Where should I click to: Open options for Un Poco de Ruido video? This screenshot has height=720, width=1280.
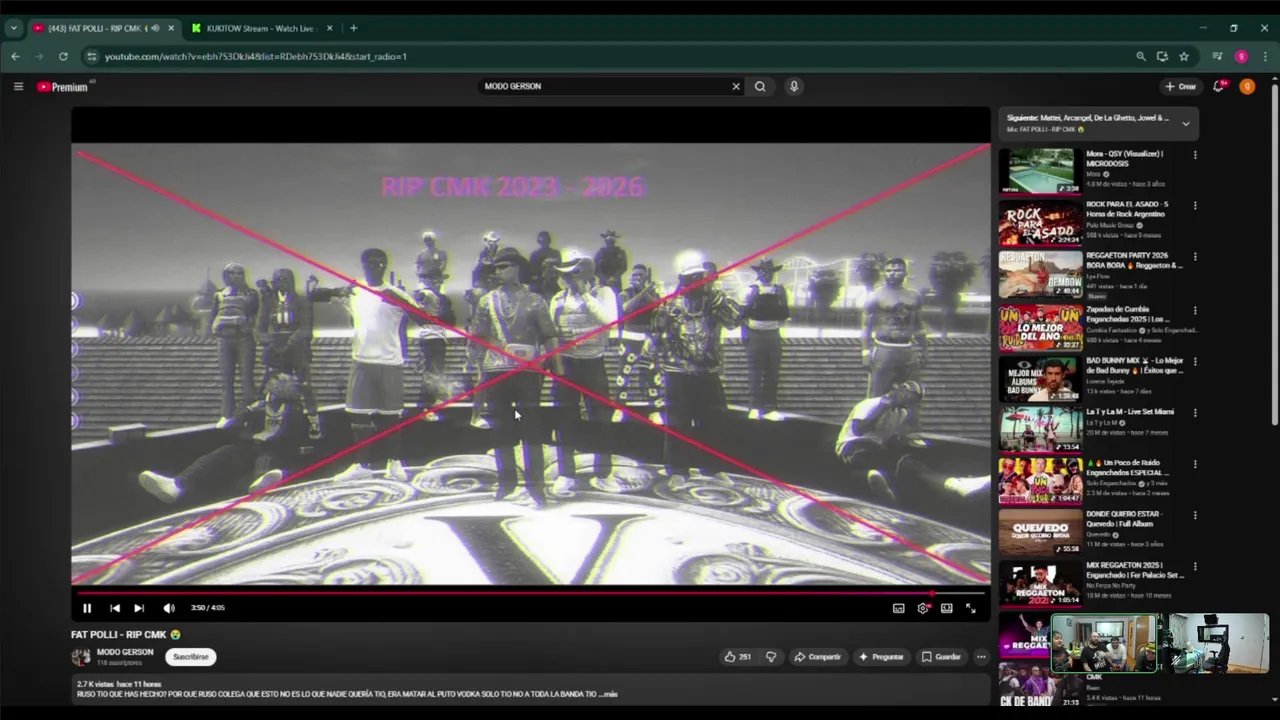click(1195, 464)
